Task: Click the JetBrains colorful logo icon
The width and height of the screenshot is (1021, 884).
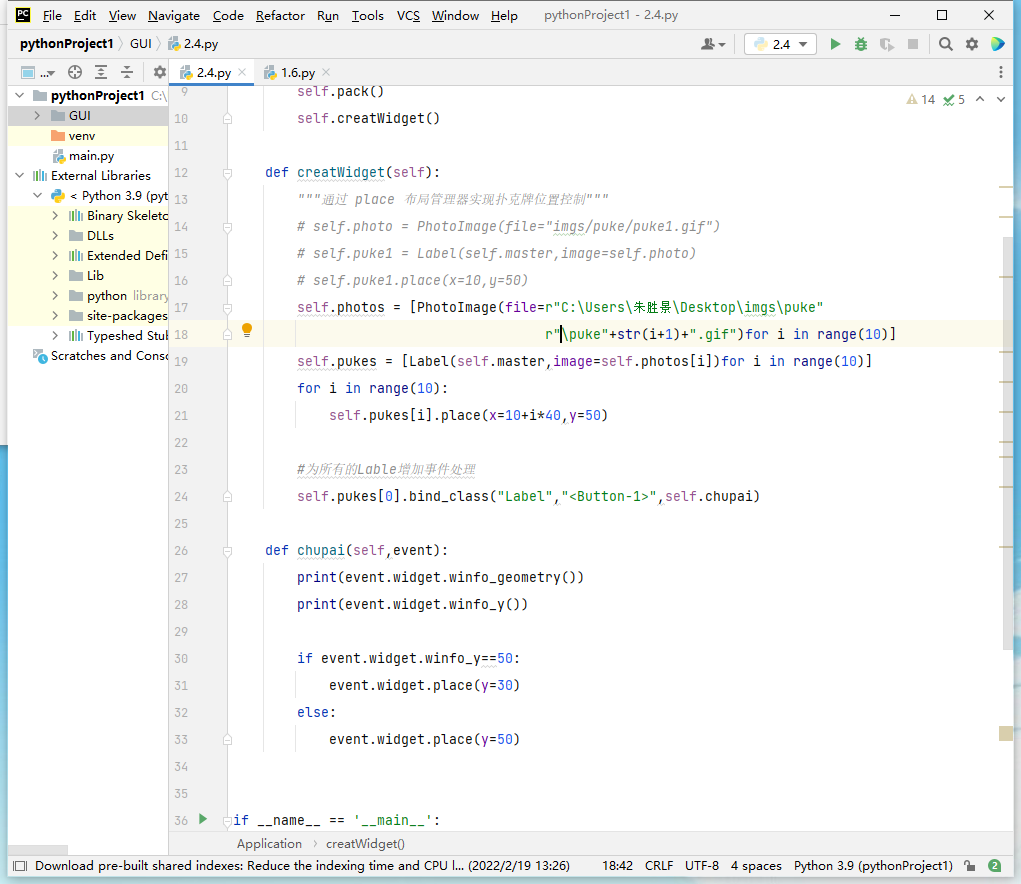Action: coord(998,44)
